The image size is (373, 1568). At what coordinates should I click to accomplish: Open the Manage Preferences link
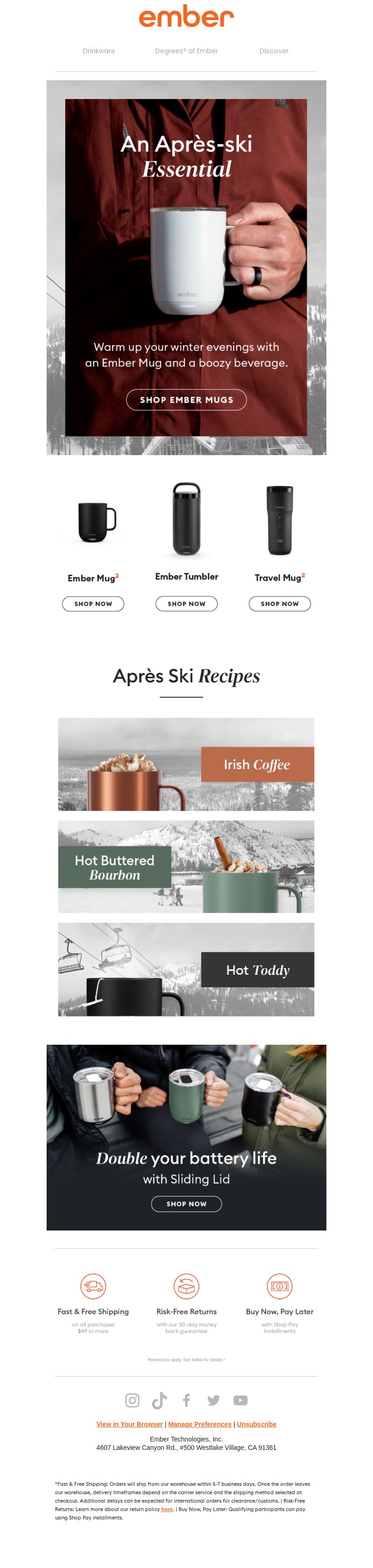200,1424
